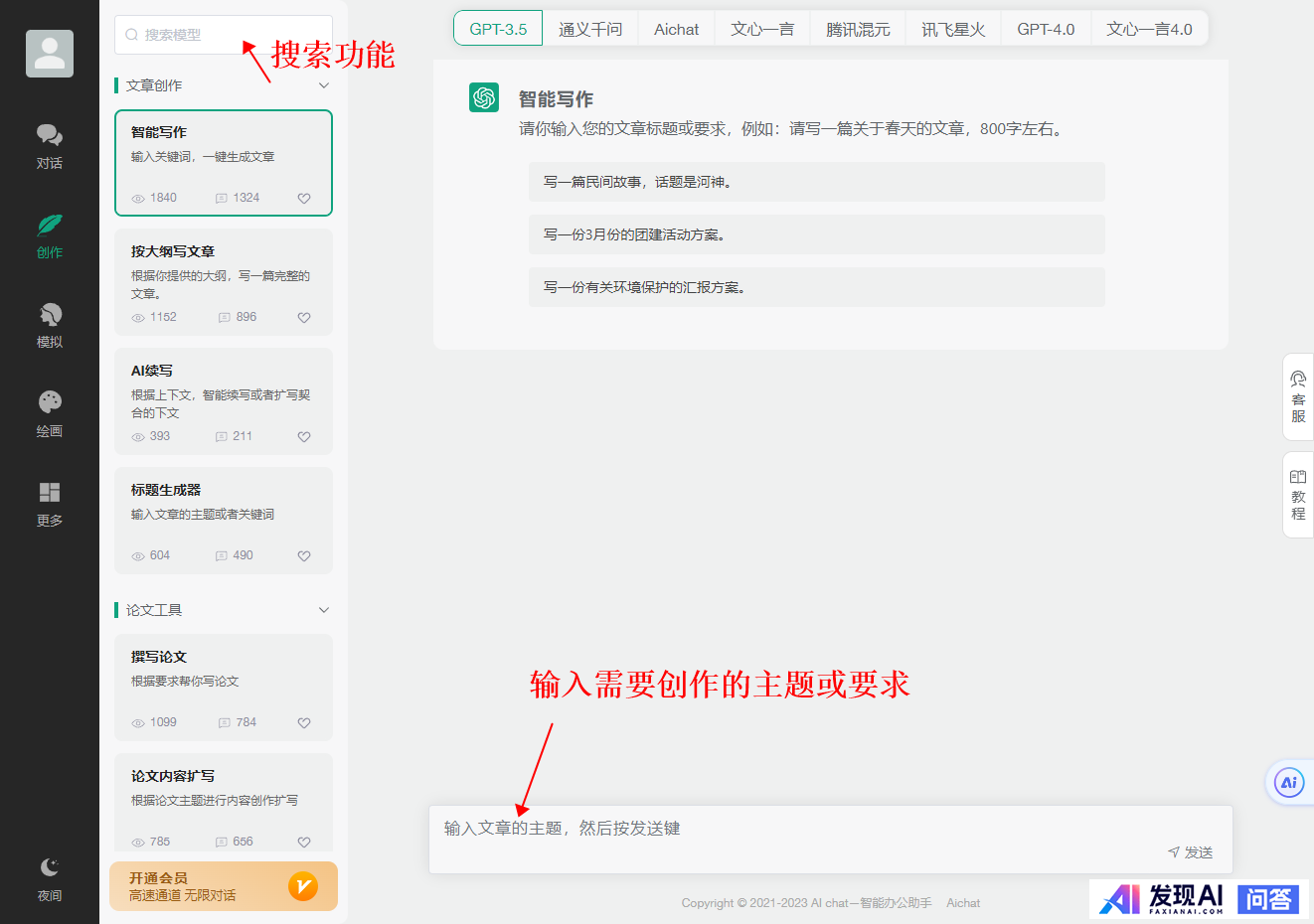Collapse the 文章创作 section chevron
This screenshot has height=924, width=1314.
coord(323,85)
